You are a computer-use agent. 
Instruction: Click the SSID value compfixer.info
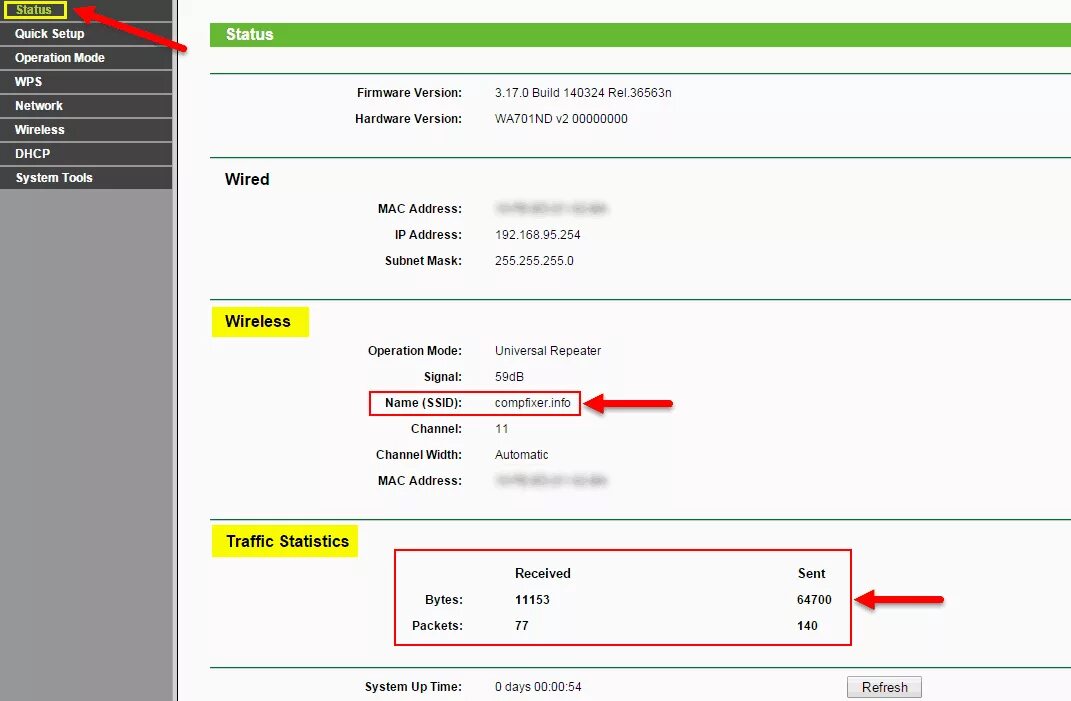533,402
